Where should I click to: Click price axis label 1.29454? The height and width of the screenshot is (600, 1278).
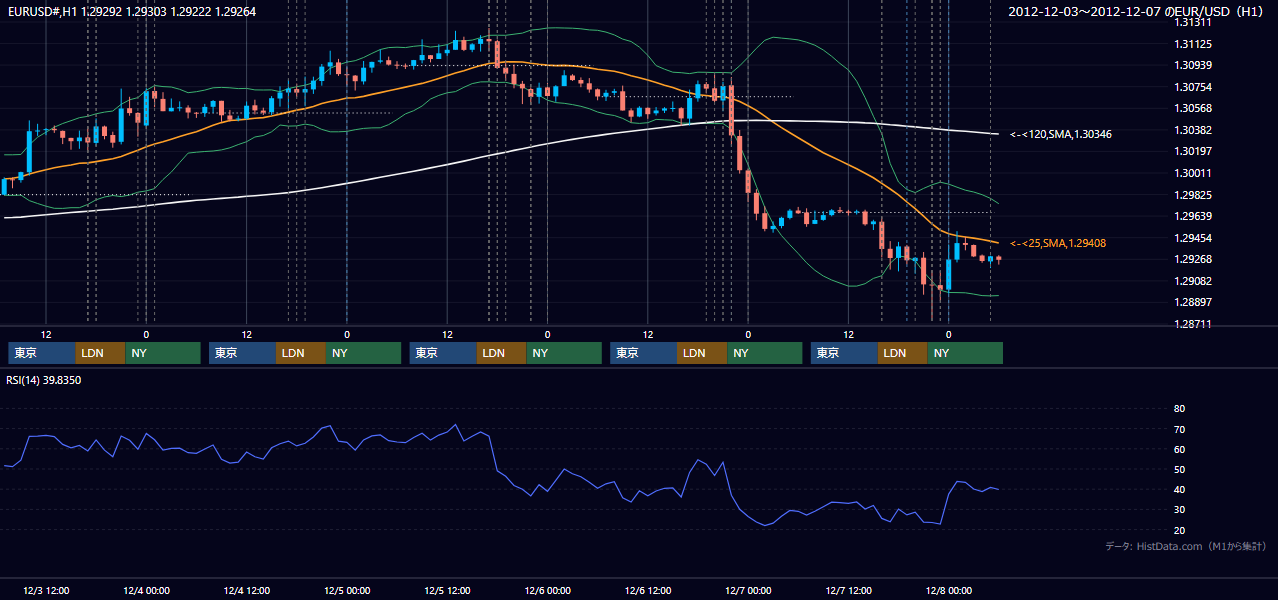coord(1192,238)
